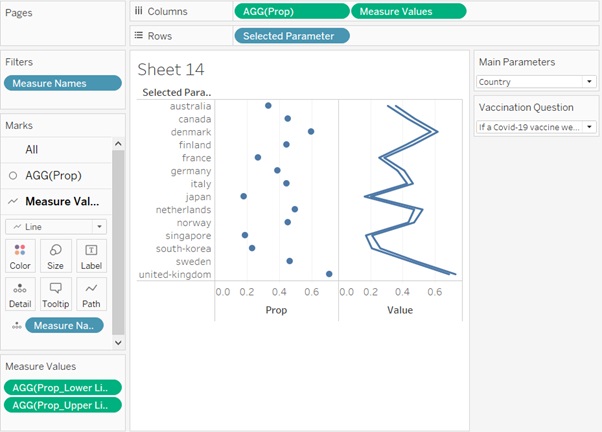
Task: Click the Detail marks button
Action: 20,294
